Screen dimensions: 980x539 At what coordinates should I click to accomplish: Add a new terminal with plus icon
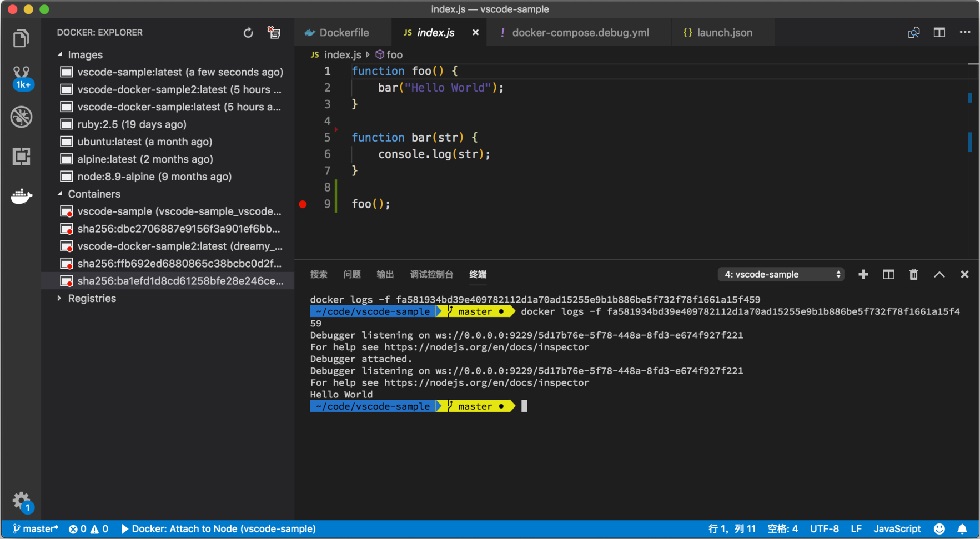coord(863,275)
